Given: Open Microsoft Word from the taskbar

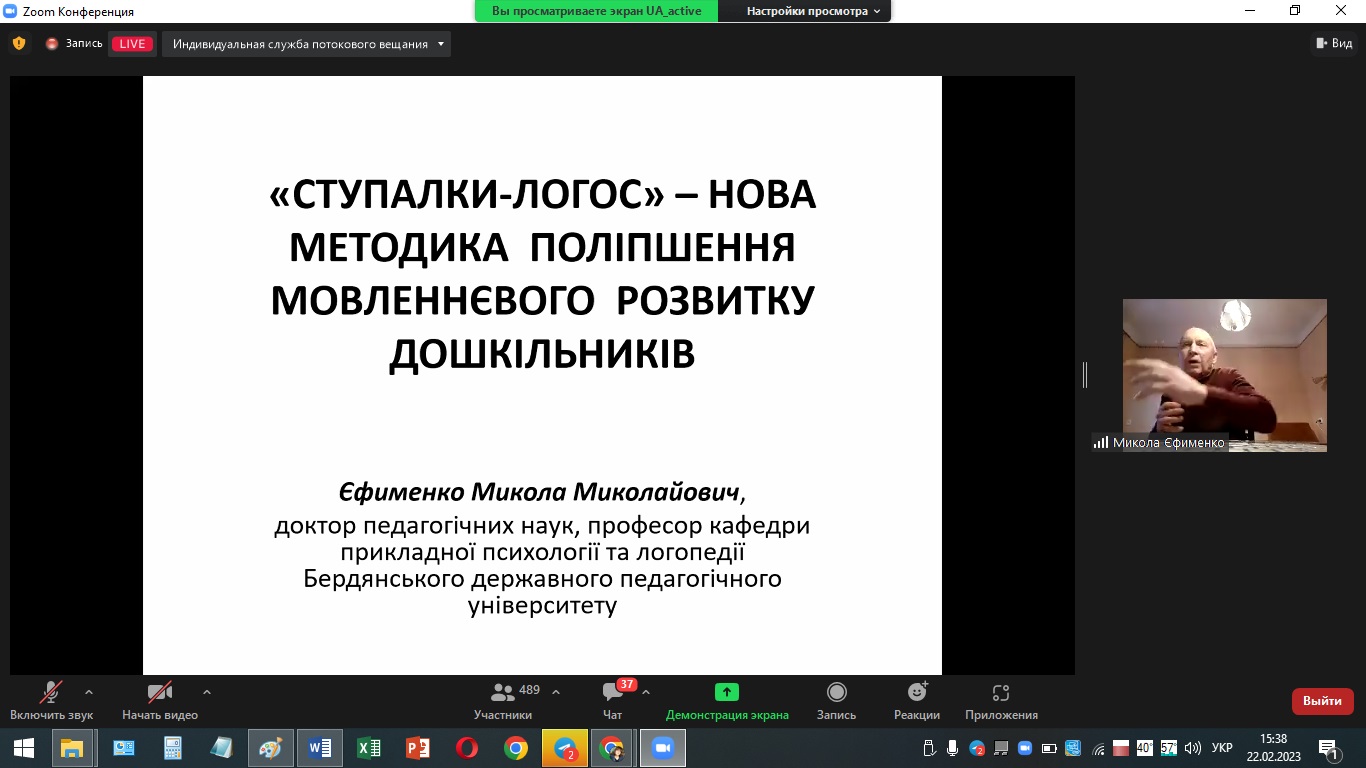Looking at the screenshot, I should click(319, 747).
